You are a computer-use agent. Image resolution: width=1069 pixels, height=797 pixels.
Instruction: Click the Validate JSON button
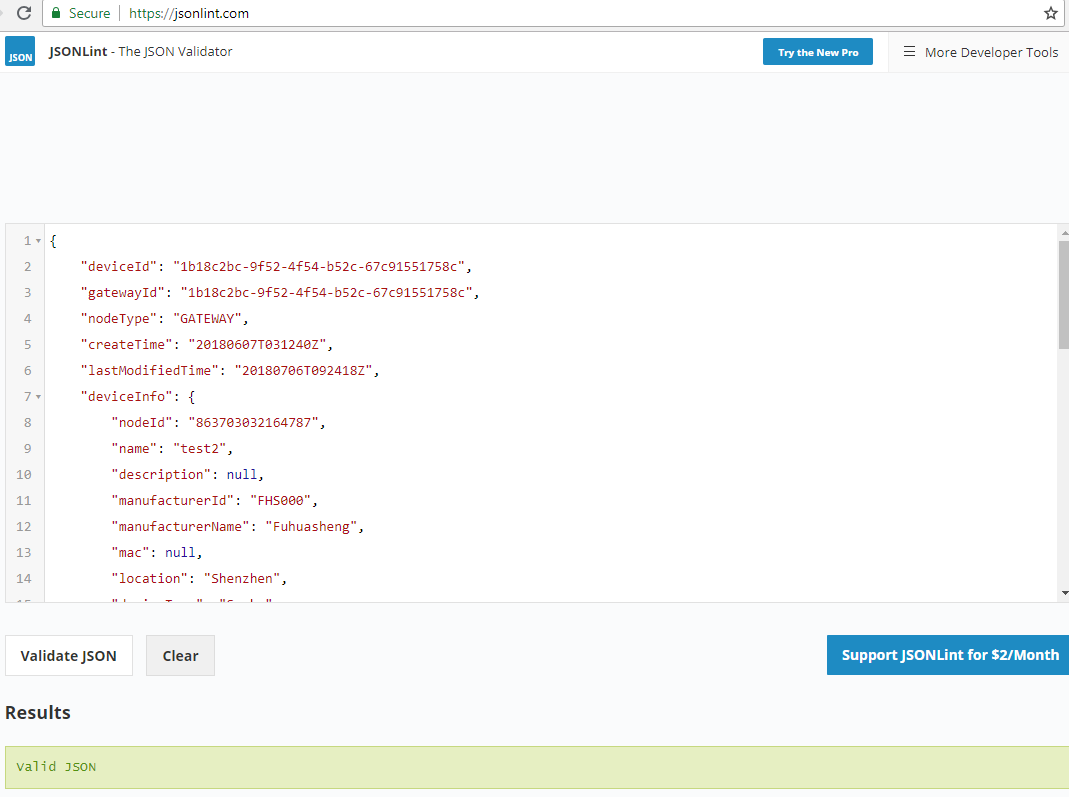69,656
